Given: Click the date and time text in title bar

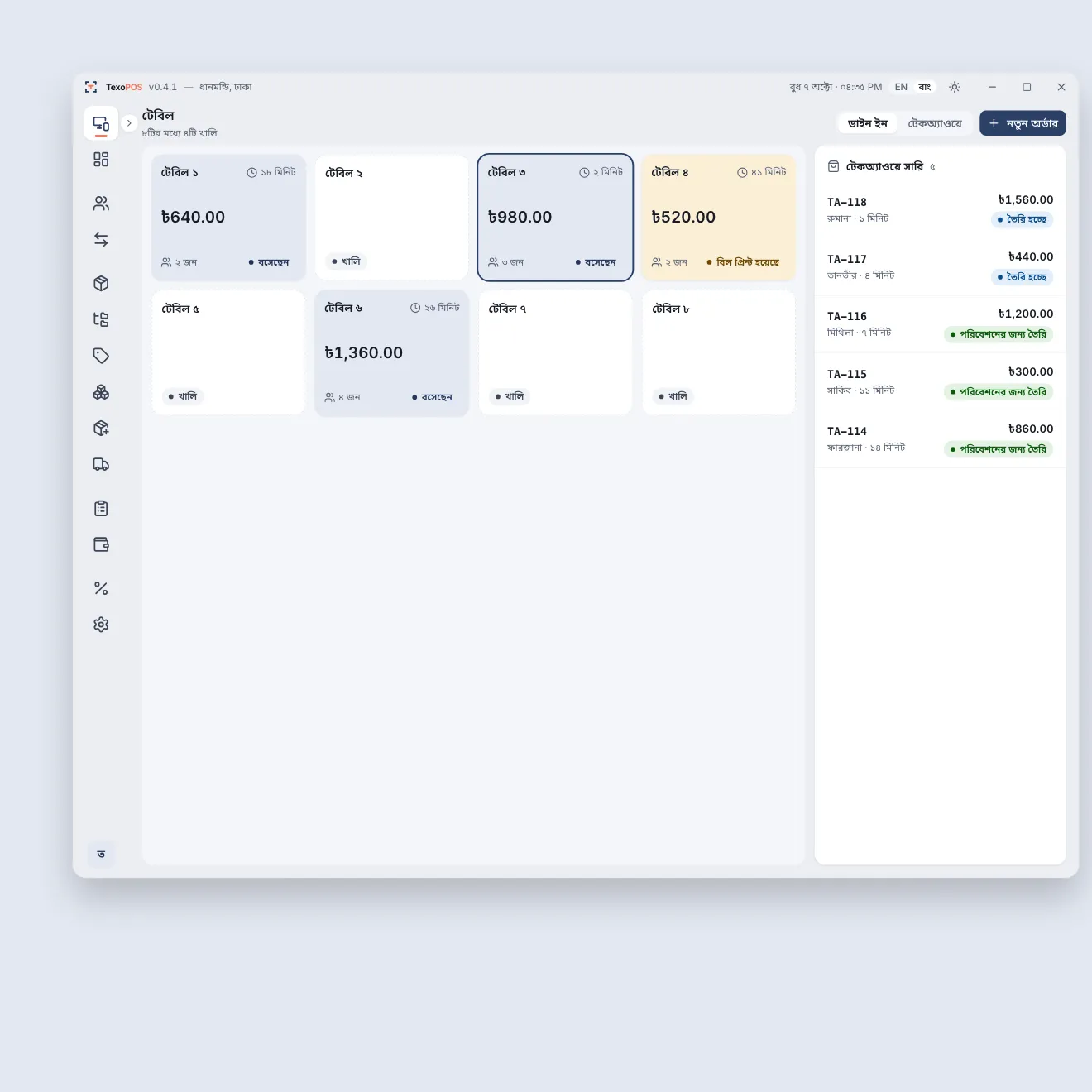Looking at the screenshot, I should pyautogui.click(x=836, y=87).
